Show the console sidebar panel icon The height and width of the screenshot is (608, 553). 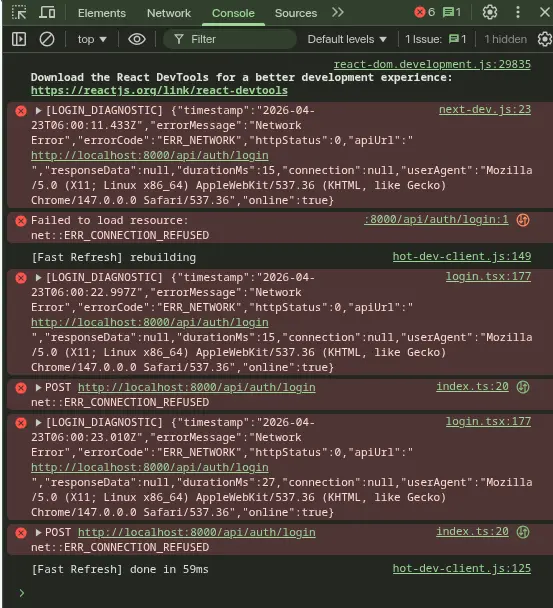click(x=19, y=39)
